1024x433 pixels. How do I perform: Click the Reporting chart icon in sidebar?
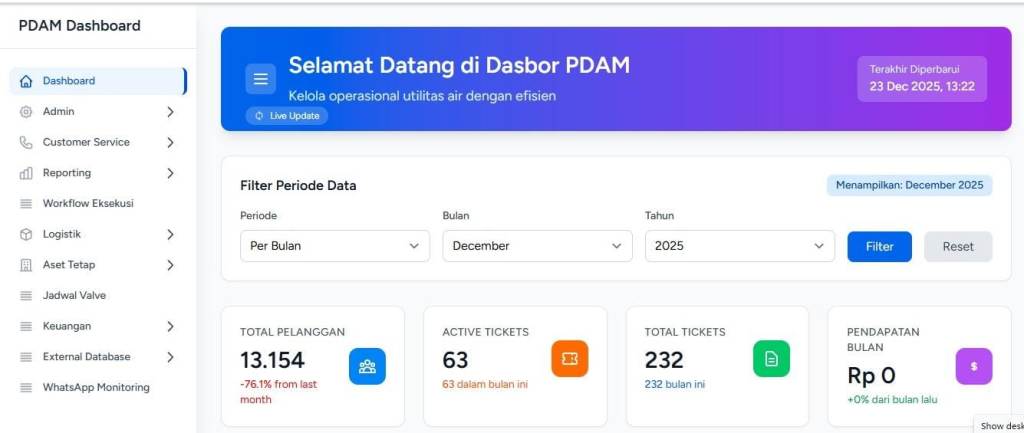[x=26, y=173]
